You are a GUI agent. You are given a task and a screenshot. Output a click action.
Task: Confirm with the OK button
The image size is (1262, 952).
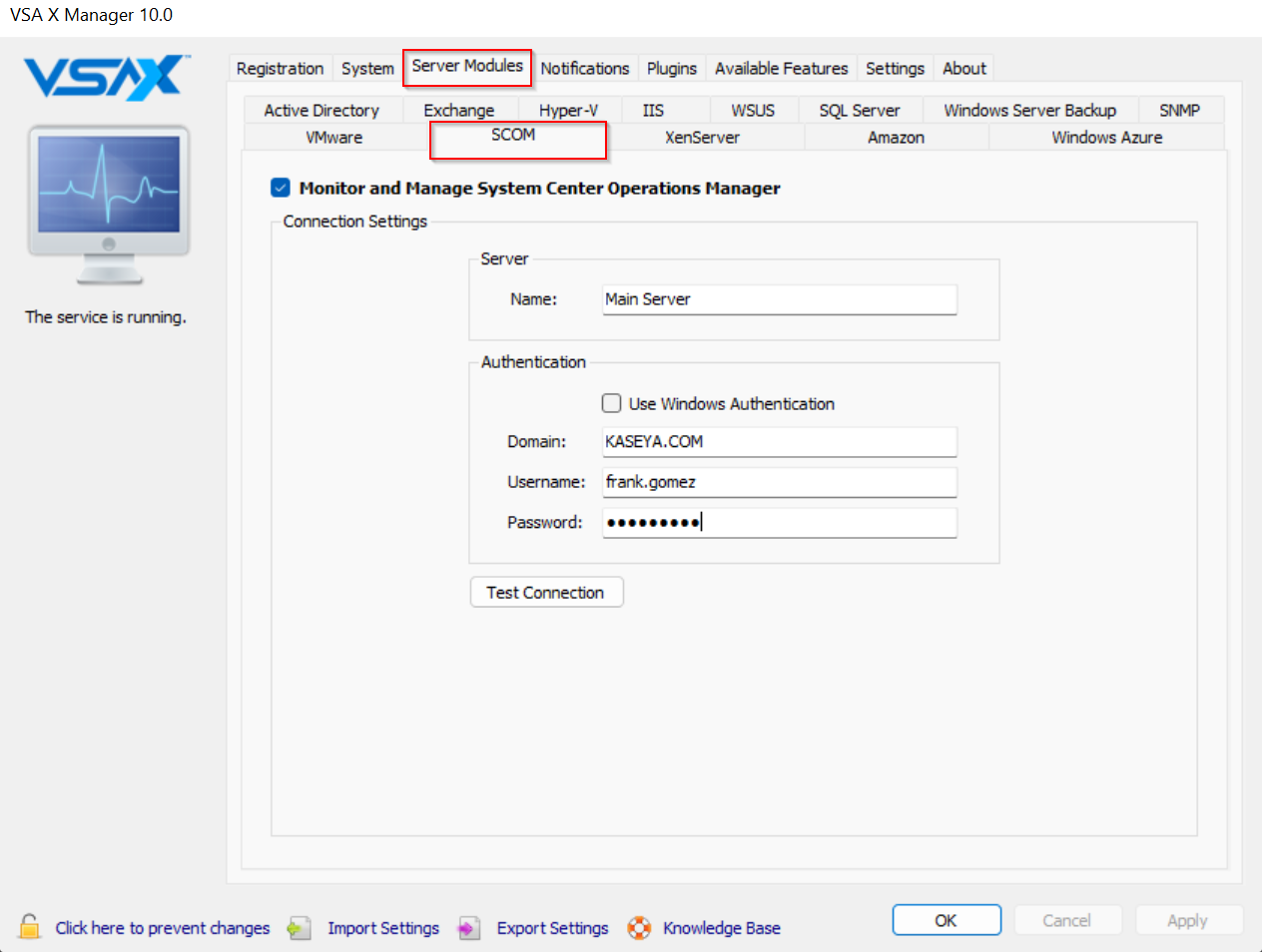coord(946,920)
